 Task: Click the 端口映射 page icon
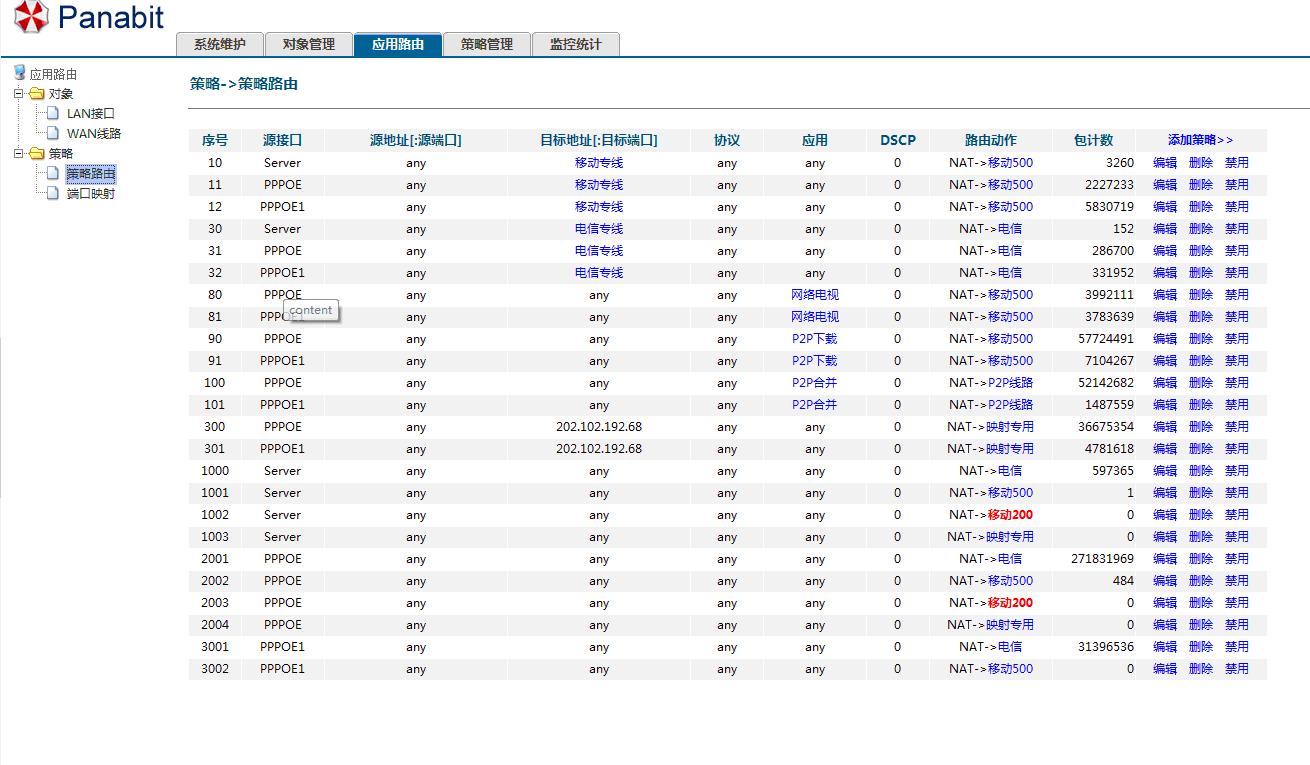54,193
